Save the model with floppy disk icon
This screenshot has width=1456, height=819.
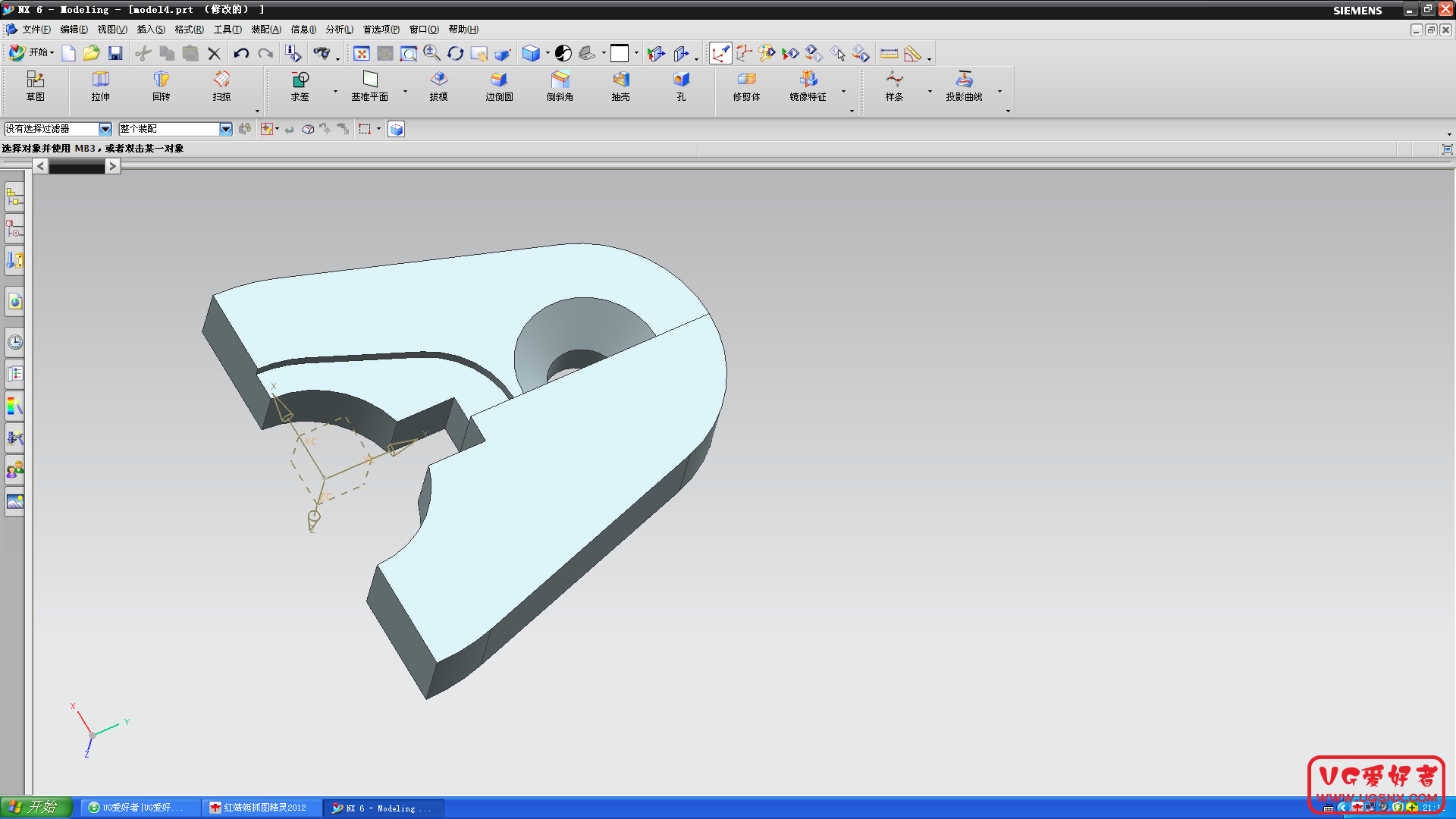[x=115, y=53]
